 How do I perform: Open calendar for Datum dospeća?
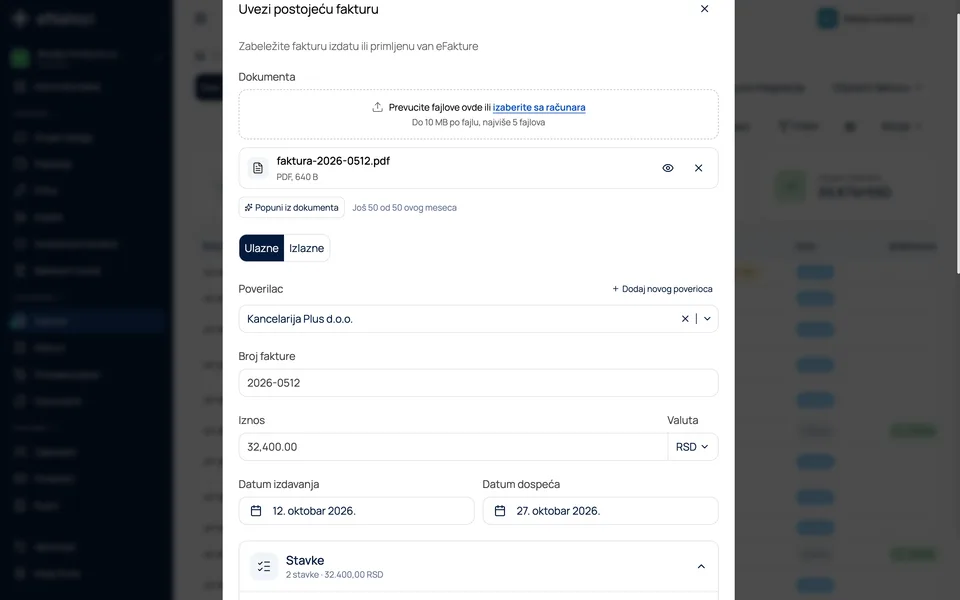tap(500, 511)
